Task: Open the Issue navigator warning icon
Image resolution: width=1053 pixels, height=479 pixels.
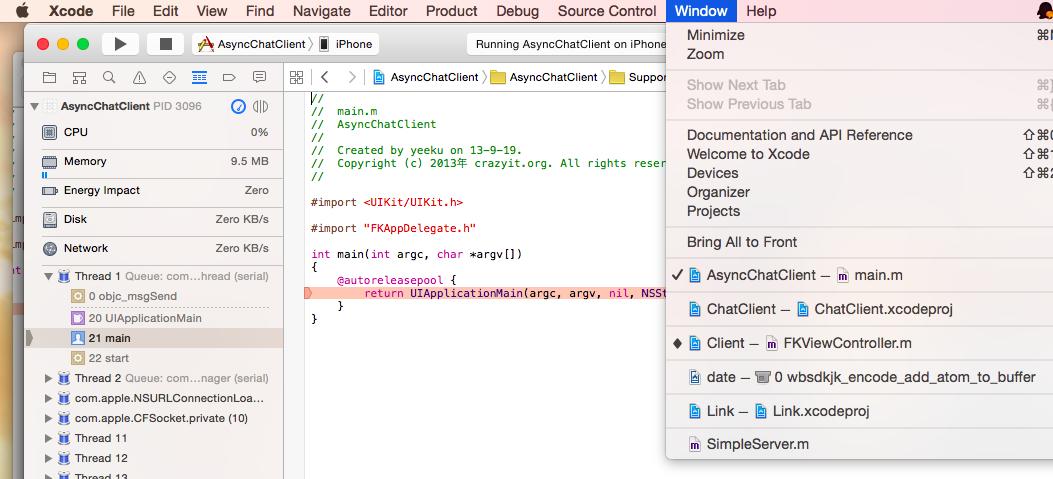Action: [139, 77]
